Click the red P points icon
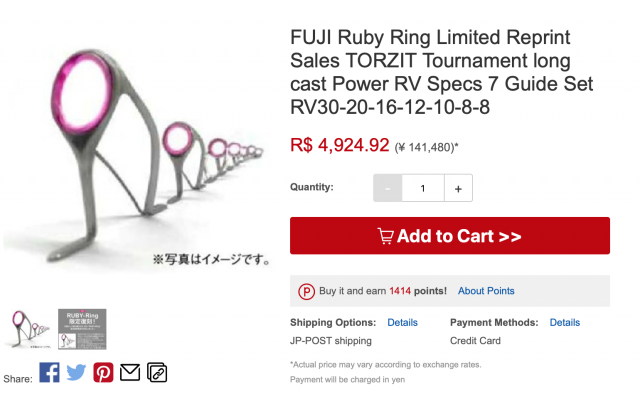640x399 pixels. click(x=307, y=291)
